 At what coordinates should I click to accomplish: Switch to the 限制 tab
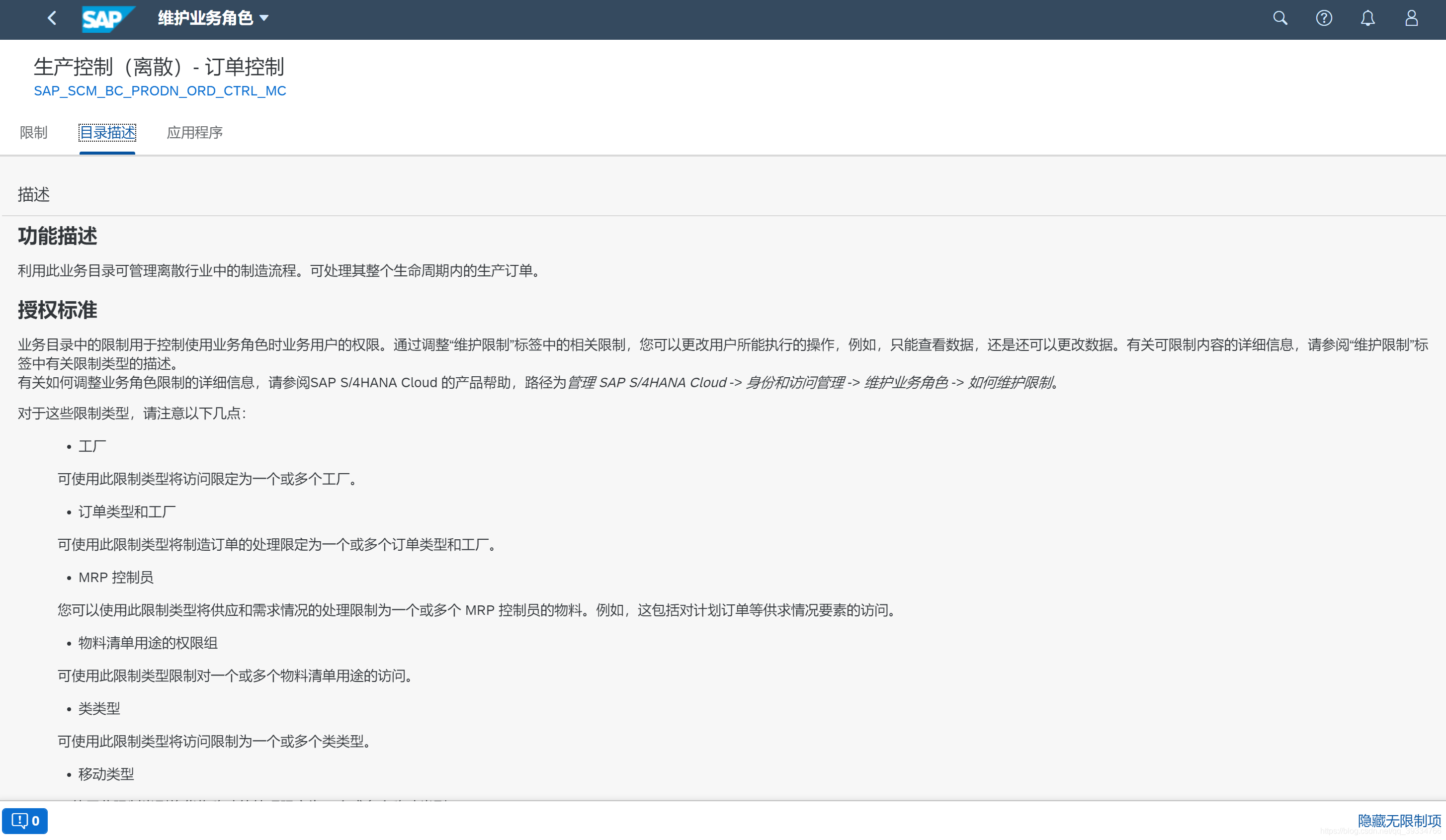(x=33, y=133)
